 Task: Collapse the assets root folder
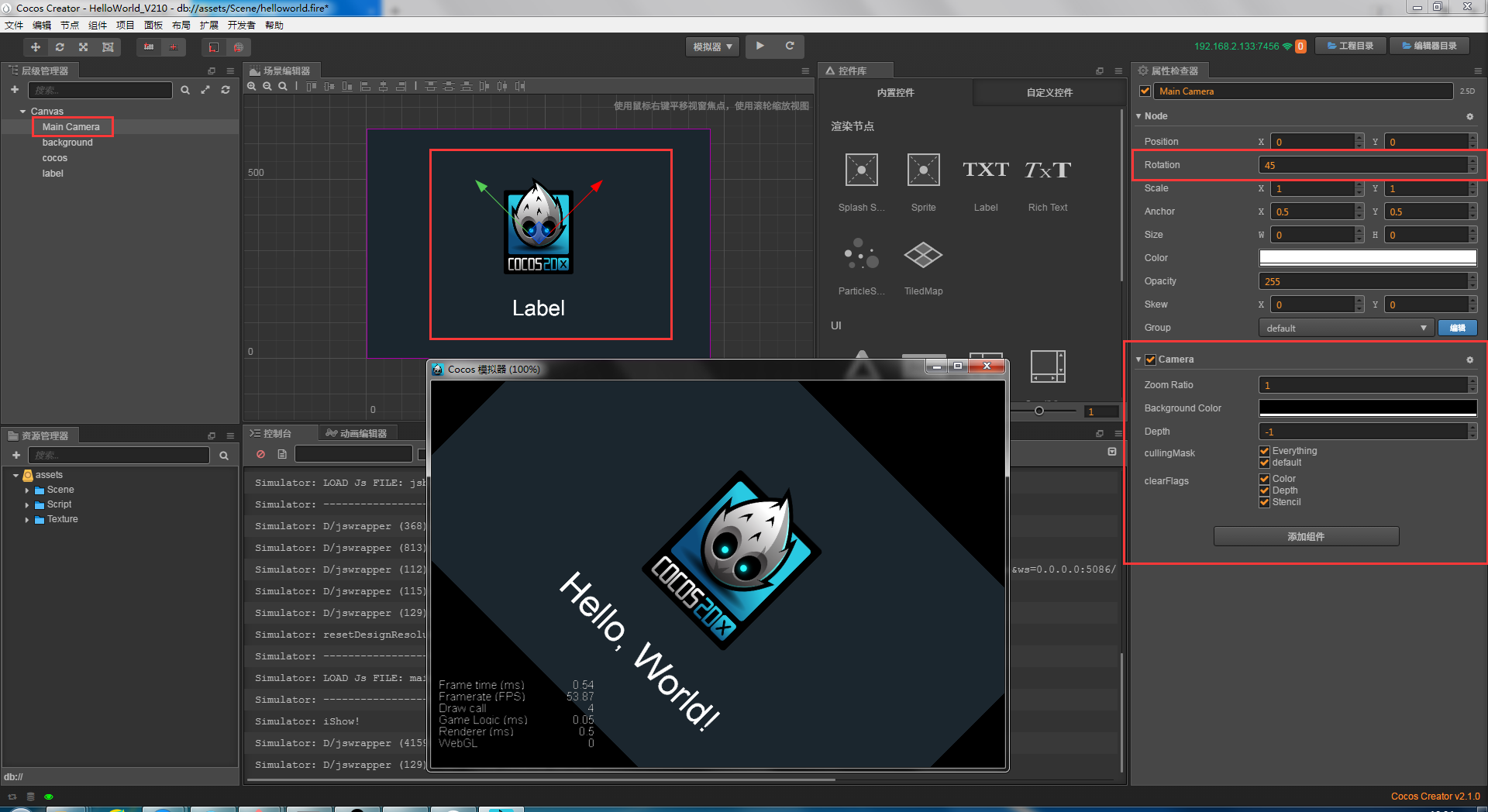15,475
